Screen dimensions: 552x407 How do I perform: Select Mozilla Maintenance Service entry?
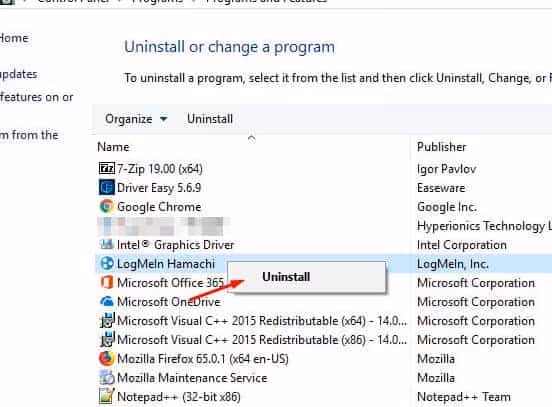pos(192,378)
